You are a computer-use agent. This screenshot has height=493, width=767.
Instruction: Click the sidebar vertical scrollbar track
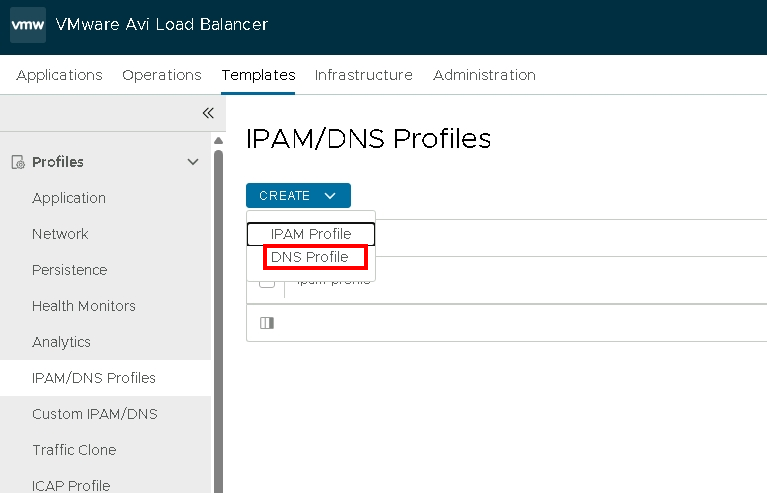point(219,322)
